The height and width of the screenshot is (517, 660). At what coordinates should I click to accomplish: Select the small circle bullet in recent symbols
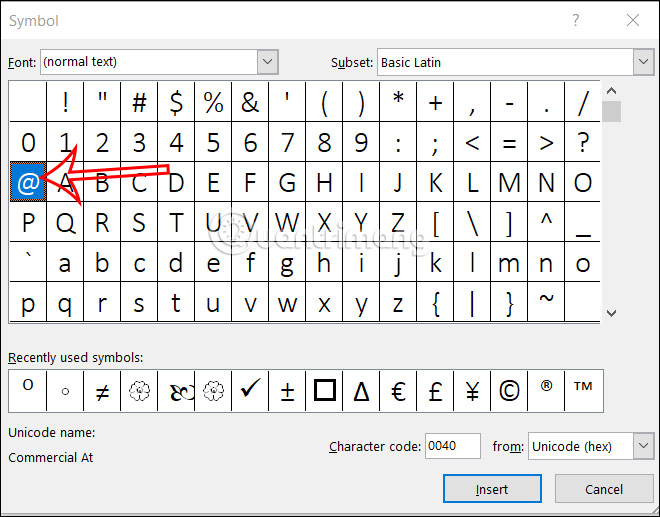(x=65, y=391)
